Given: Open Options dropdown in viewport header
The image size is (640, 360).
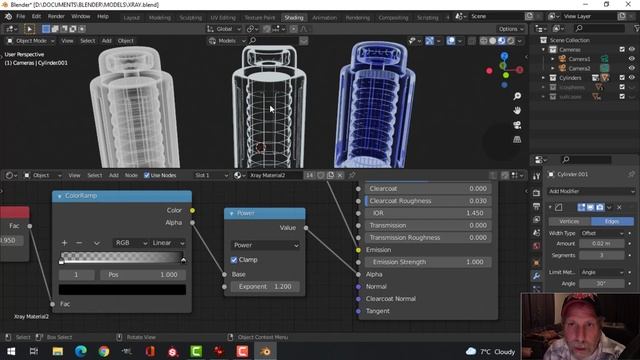Looking at the screenshot, I should [511, 29].
